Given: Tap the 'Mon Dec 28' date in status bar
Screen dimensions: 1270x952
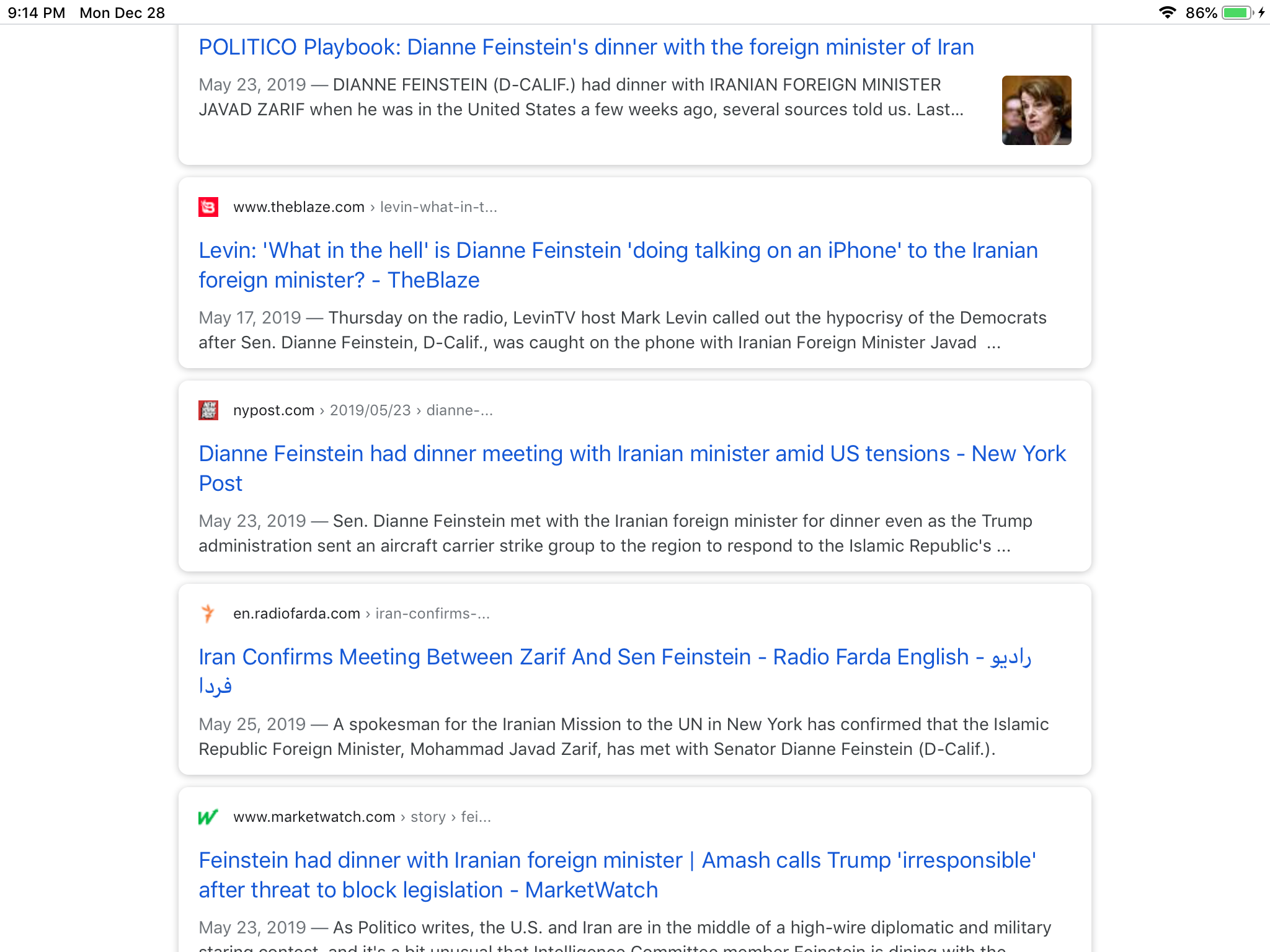Looking at the screenshot, I should pos(122,12).
